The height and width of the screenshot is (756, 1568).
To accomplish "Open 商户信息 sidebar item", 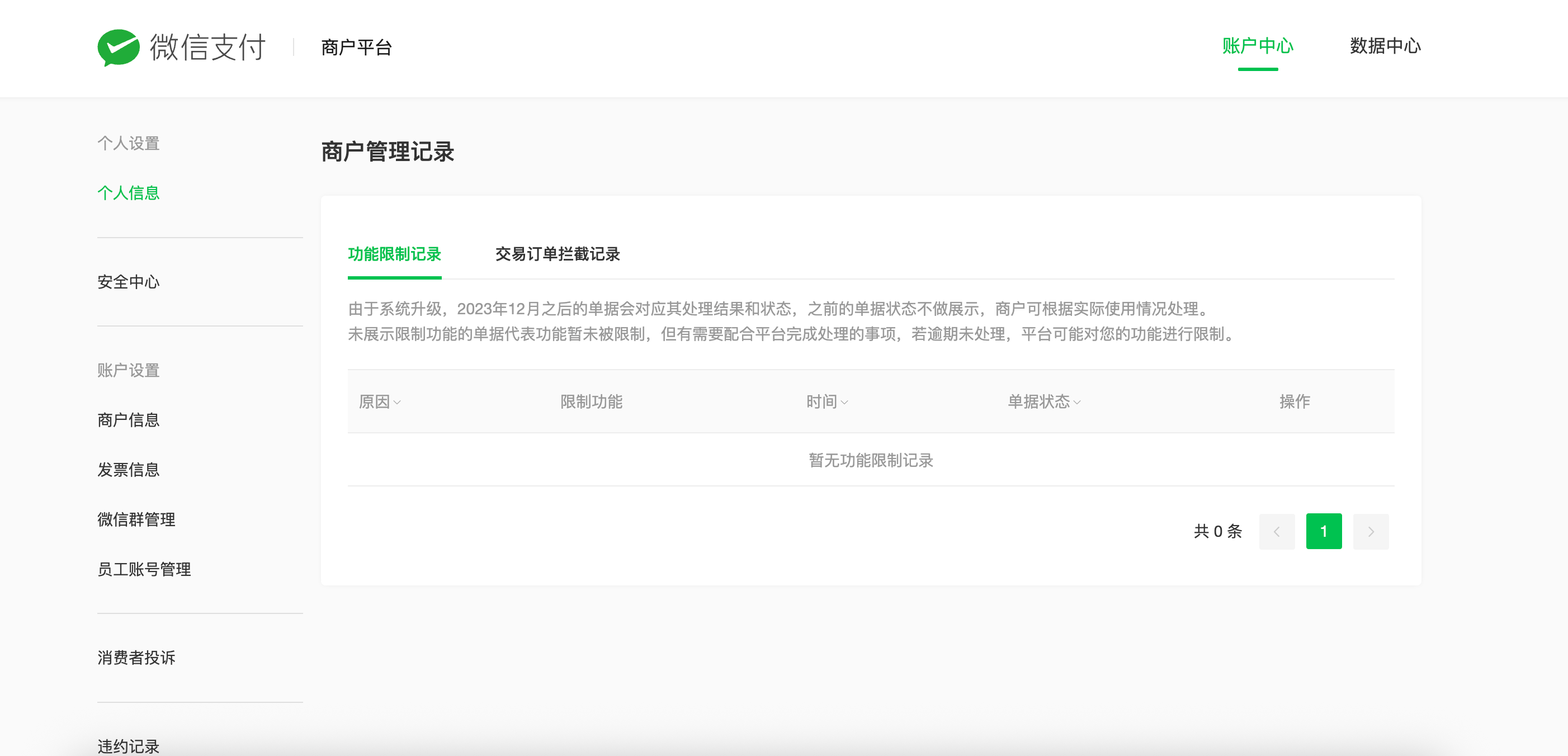I will [x=129, y=420].
